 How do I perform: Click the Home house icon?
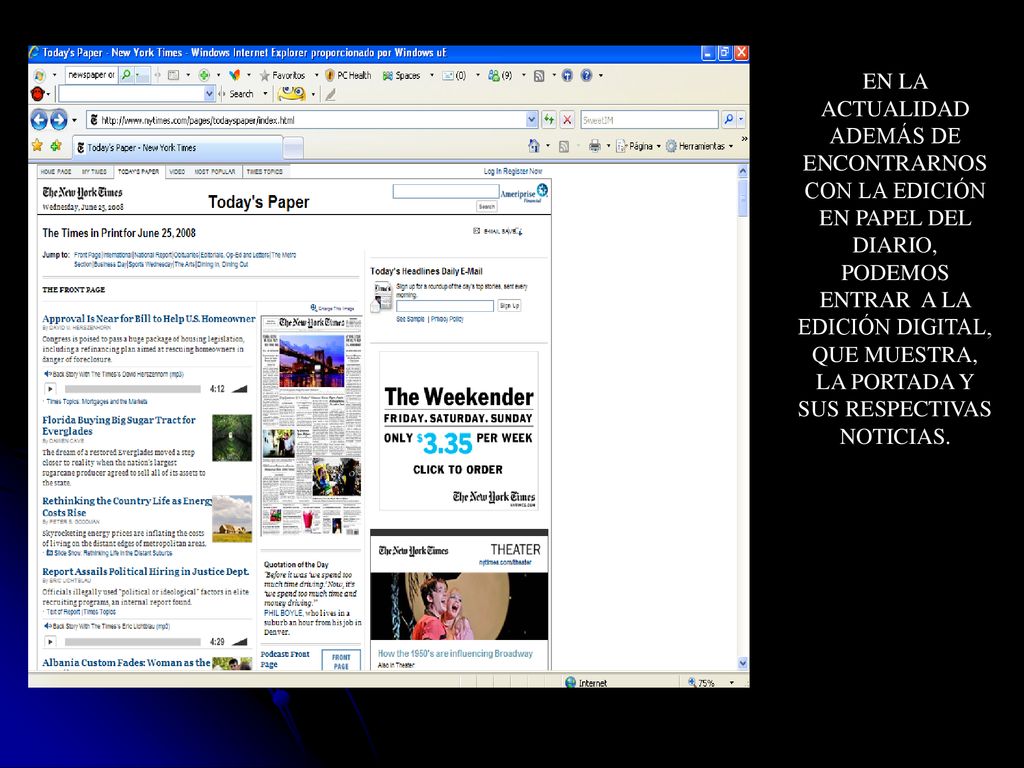[534, 146]
